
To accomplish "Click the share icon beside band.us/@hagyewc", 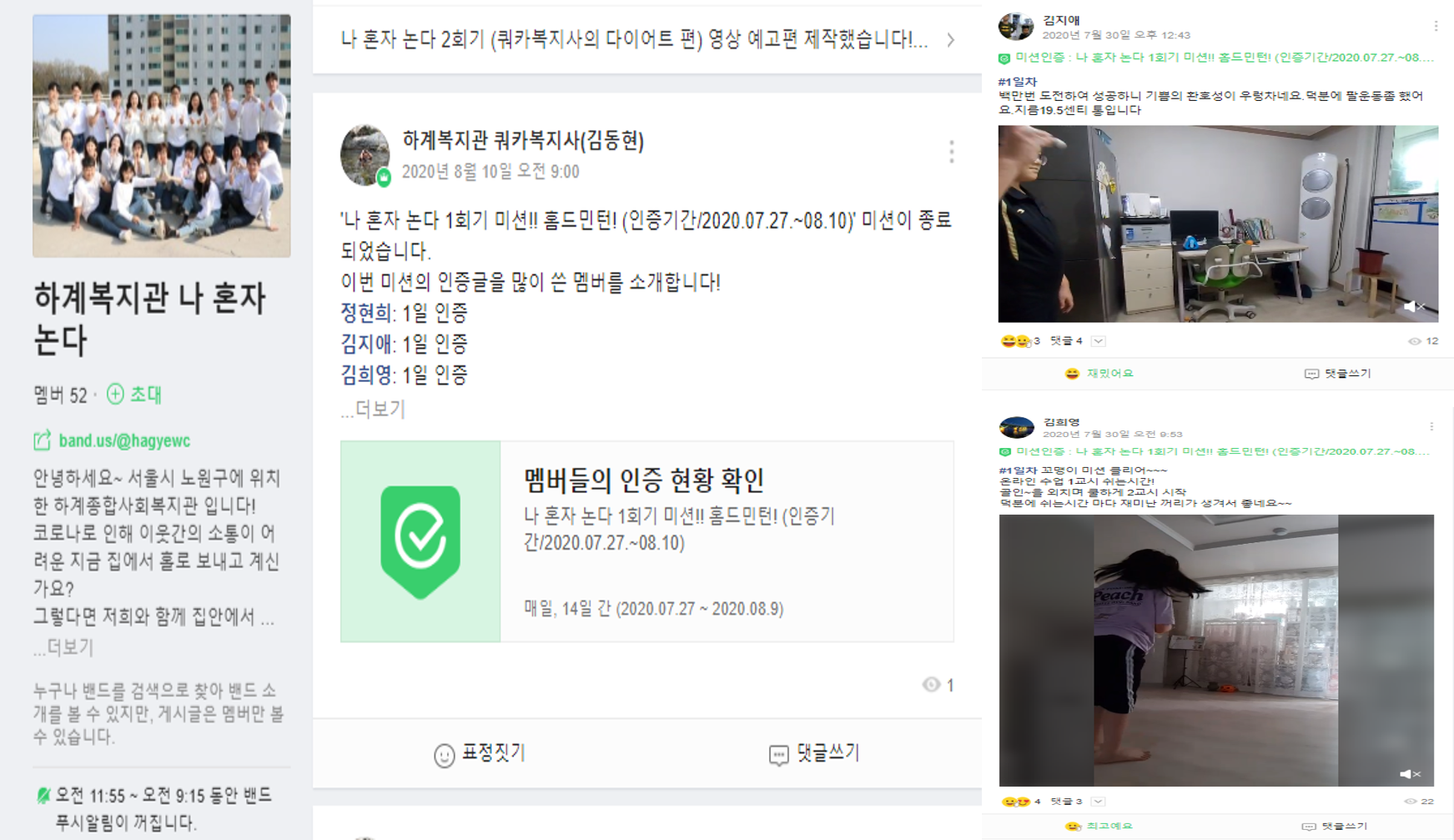I will [42, 440].
